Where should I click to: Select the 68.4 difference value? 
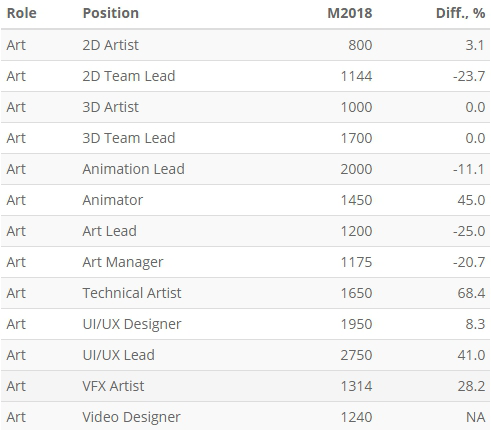coord(471,293)
